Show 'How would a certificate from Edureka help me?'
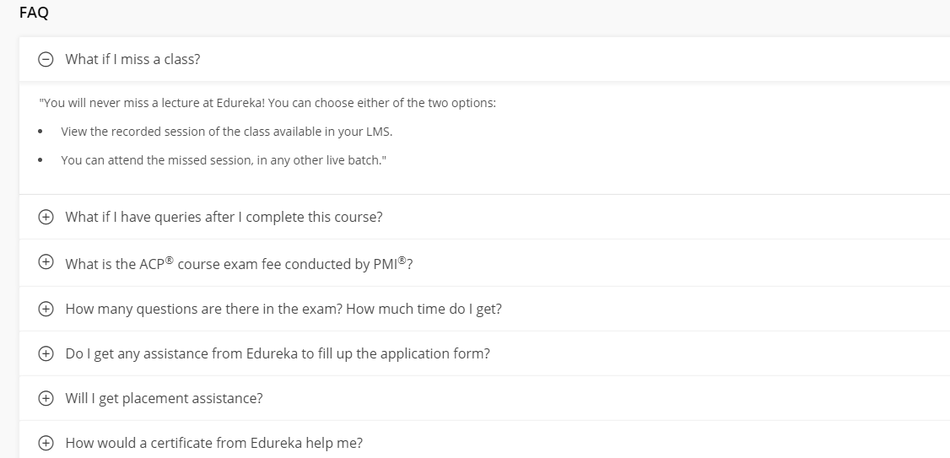 [x=214, y=443]
